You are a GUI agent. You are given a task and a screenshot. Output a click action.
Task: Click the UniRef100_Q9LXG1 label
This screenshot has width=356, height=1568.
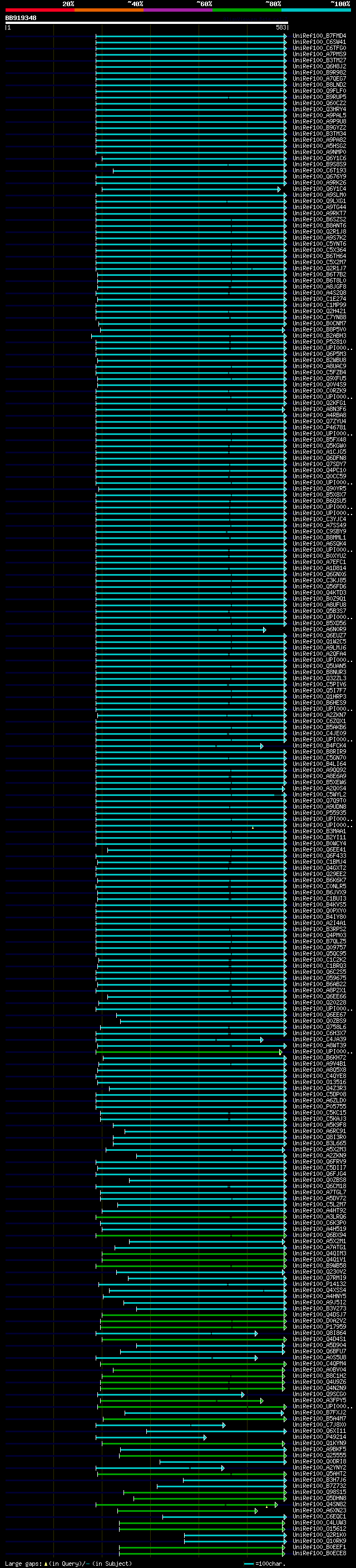pos(319,201)
